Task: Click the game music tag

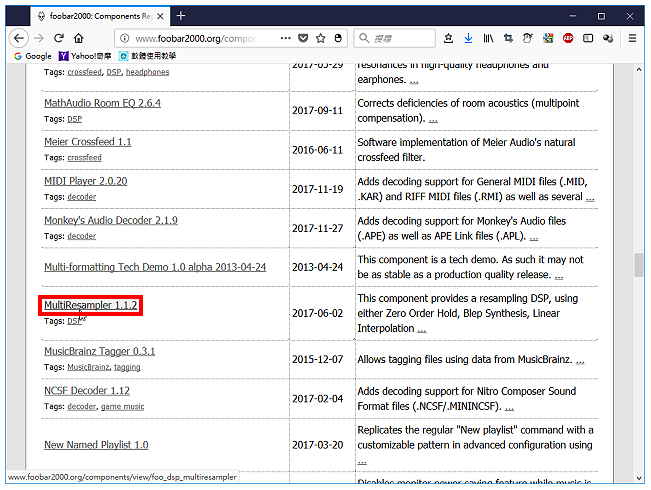Action: tap(122, 406)
